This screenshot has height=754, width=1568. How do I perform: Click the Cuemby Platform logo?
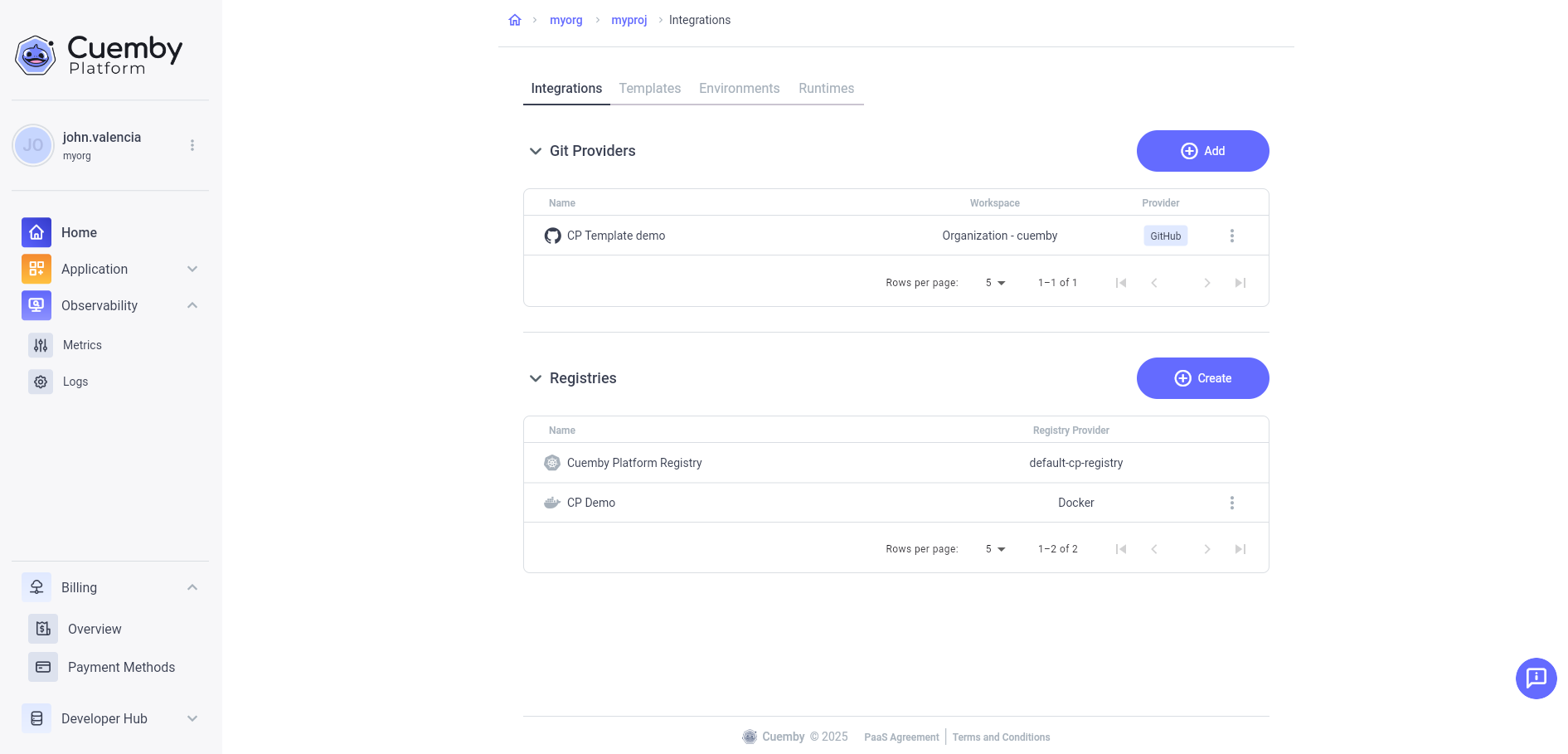tap(98, 55)
